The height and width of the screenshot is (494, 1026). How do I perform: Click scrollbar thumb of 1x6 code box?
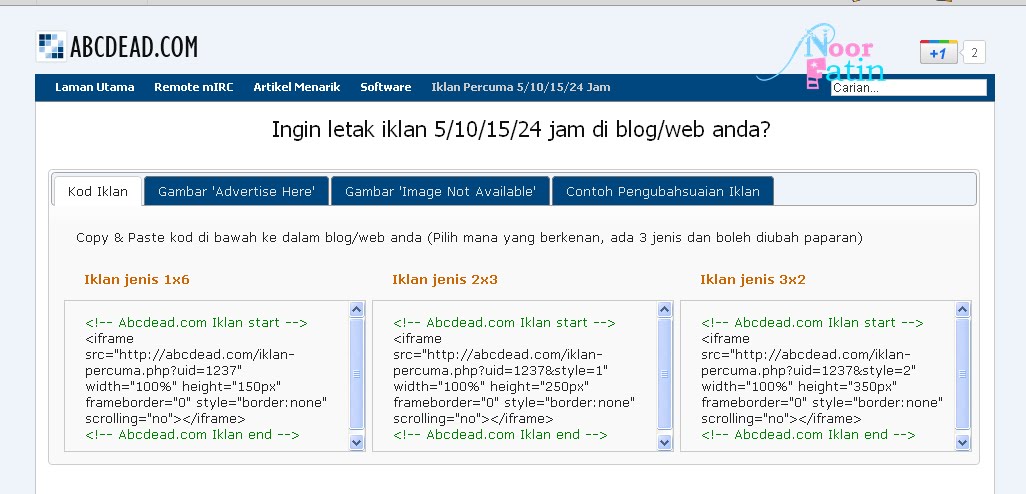(x=357, y=374)
